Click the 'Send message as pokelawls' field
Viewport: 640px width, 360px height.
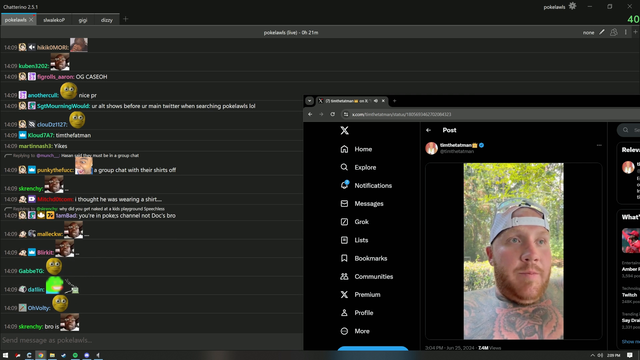click(151, 340)
